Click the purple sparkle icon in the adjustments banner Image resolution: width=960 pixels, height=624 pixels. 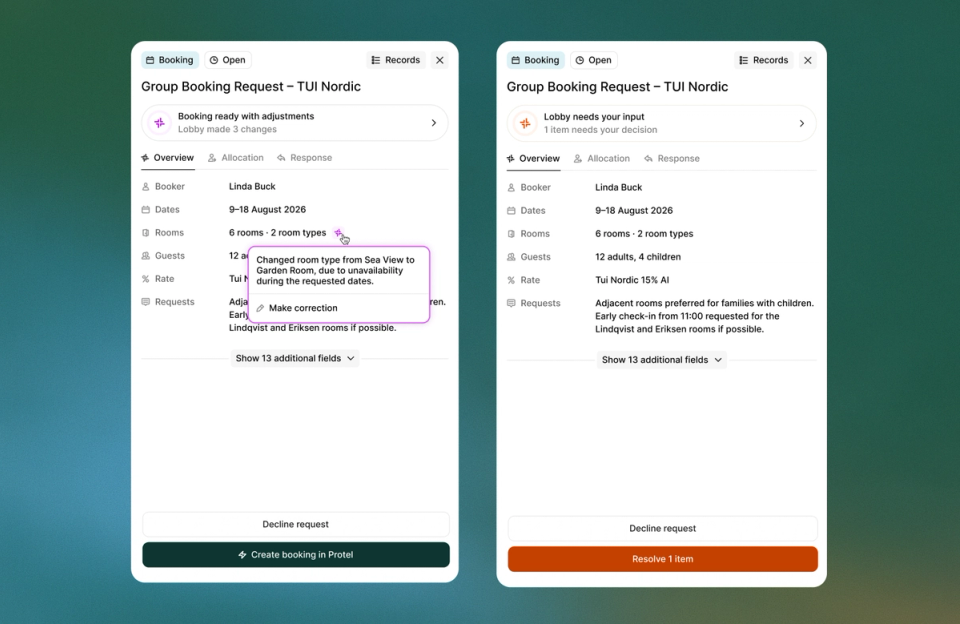pos(160,122)
